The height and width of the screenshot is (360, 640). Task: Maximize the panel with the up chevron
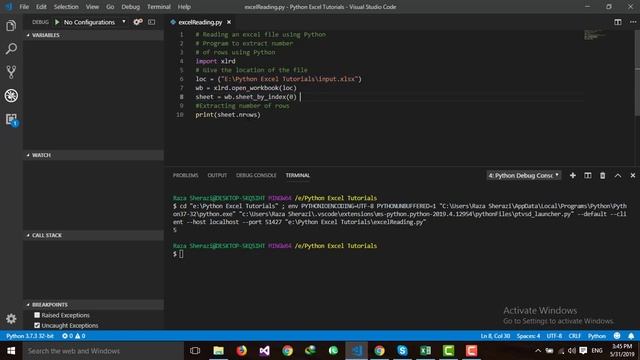[618, 176]
